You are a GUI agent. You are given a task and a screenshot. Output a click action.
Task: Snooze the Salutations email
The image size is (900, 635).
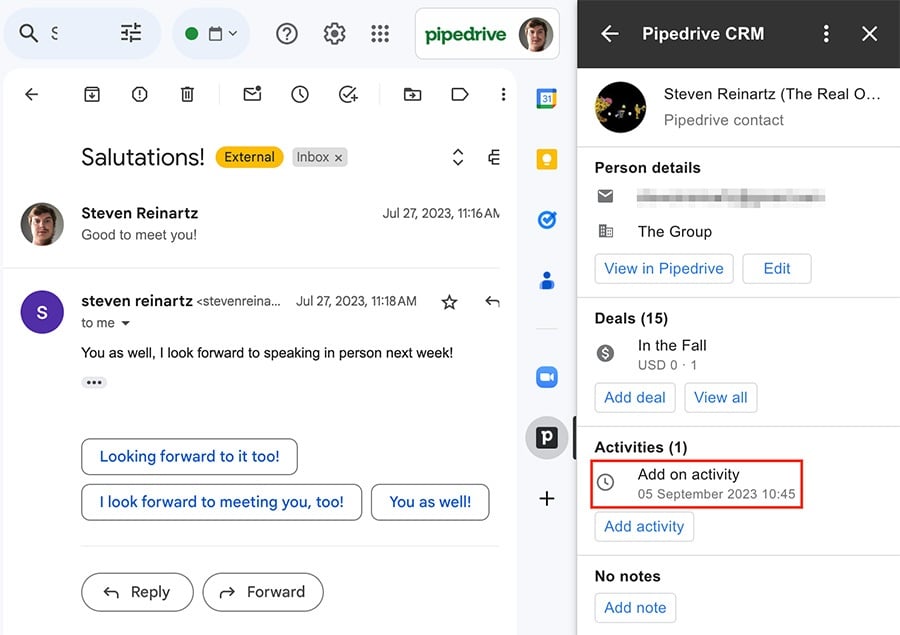click(x=299, y=94)
